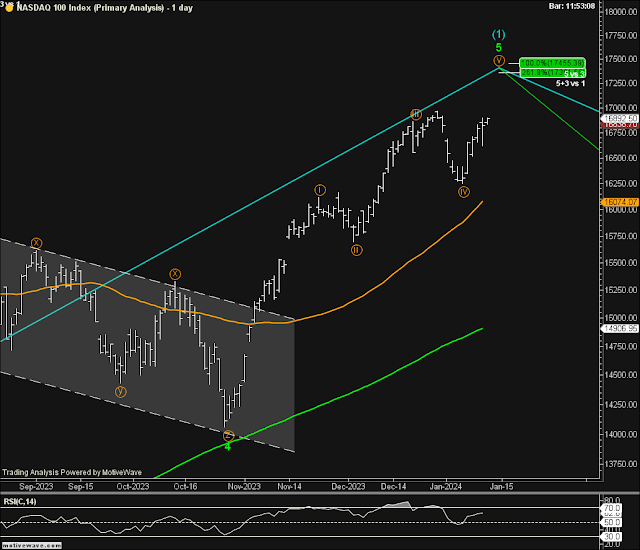Image resolution: width=640 pixels, height=550 pixels.
Task: Click the Nov-2023 date axis label
Action: coord(244,486)
